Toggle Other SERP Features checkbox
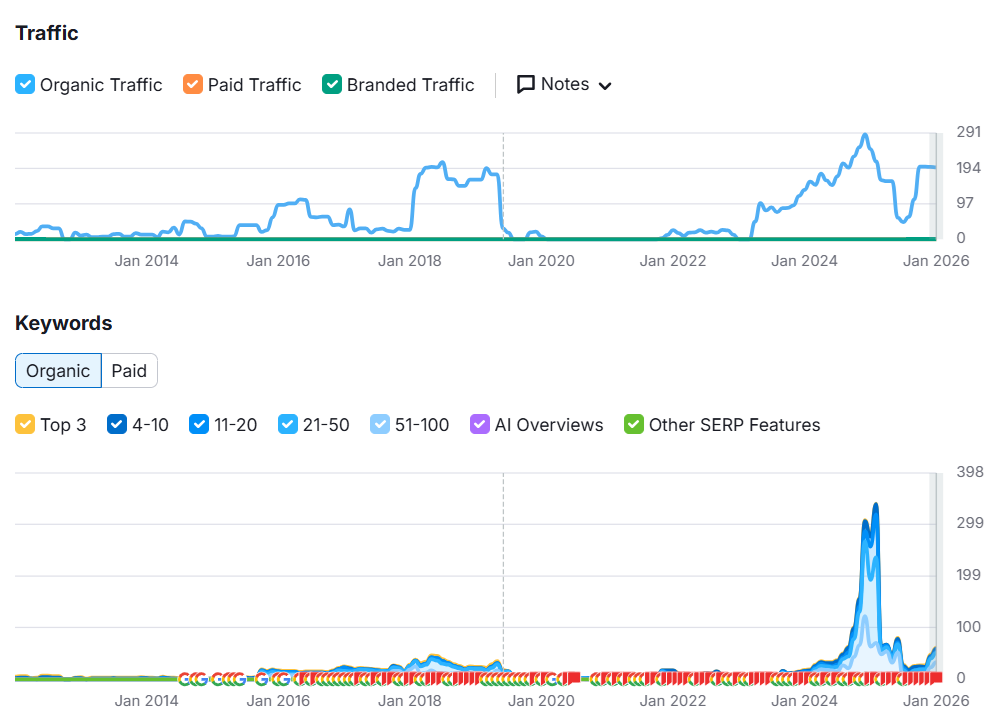This screenshot has height=721, width=988. (x=634, y=425)
